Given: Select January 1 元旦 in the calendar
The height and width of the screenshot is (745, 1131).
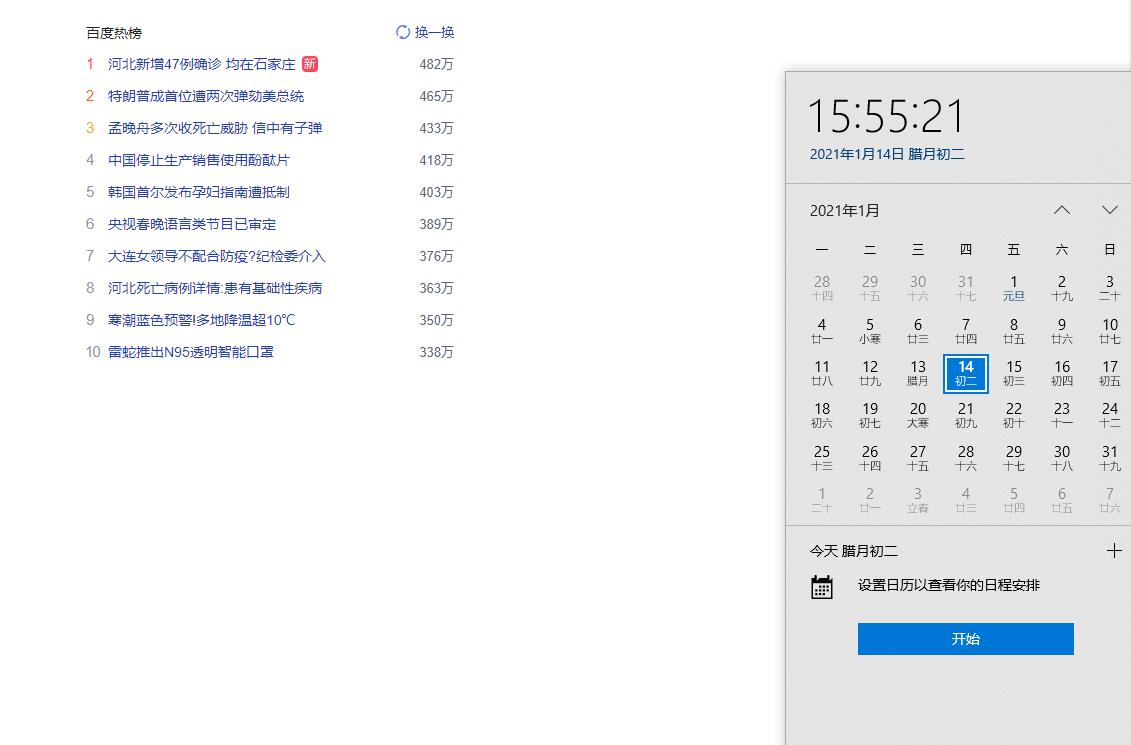Looking at the screenshot, I should [x=1013, y=288].
